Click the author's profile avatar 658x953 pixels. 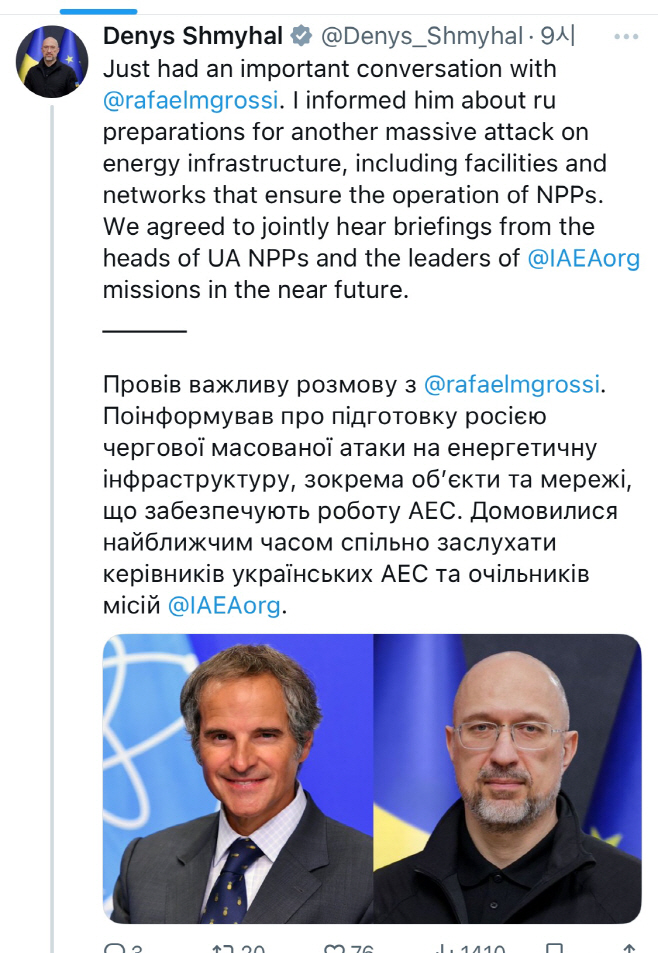52,62
